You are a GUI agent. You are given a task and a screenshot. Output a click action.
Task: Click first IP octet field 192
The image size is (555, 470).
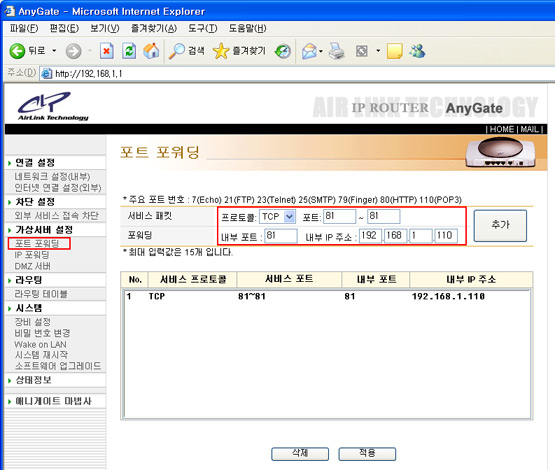371,236
